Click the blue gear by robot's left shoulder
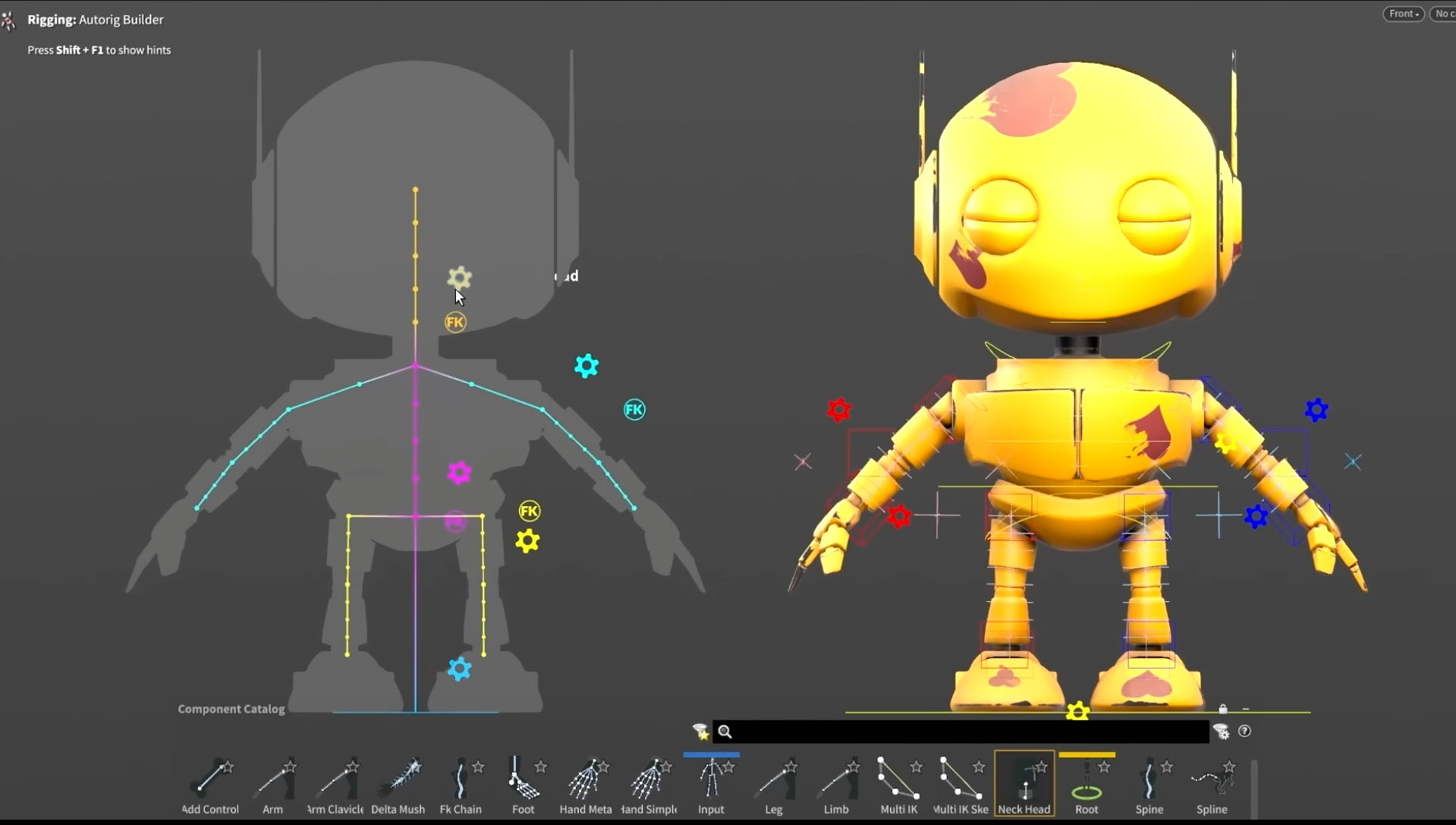This screenshot has height=825, width=1456. point(1316,410)
